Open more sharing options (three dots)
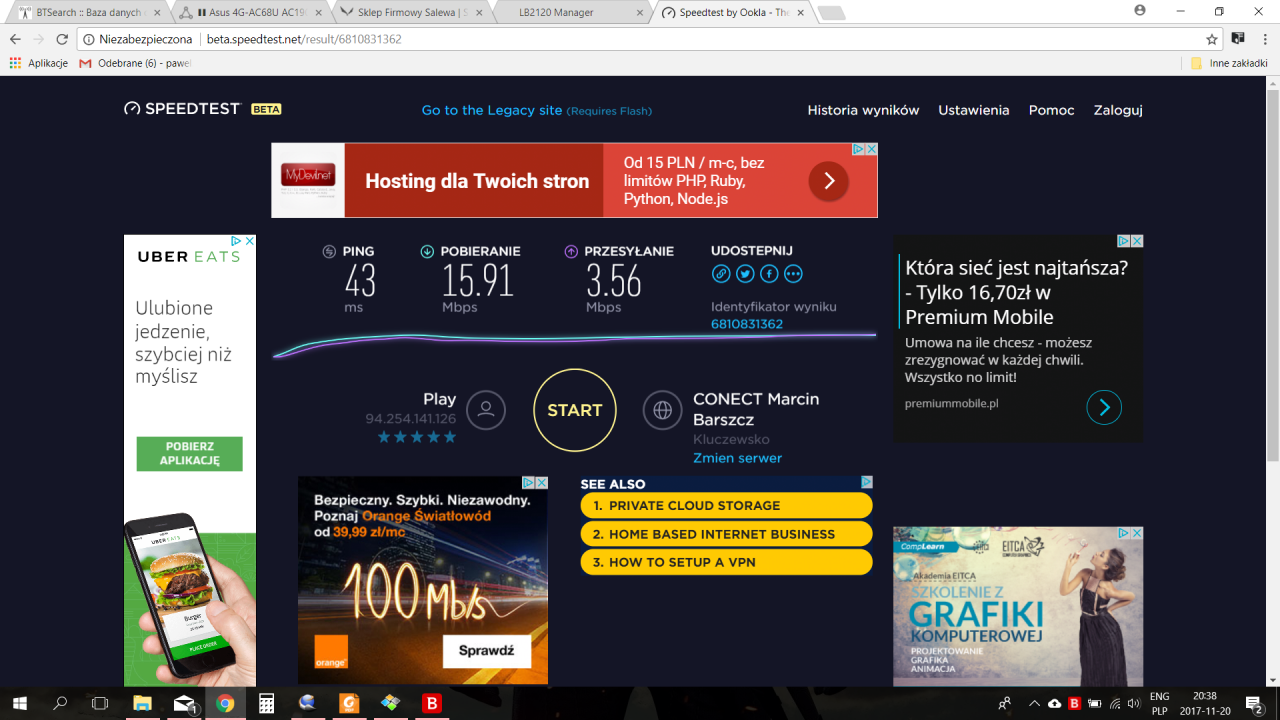This screenshot has height=720, width=1280. (x=793, y=273)
